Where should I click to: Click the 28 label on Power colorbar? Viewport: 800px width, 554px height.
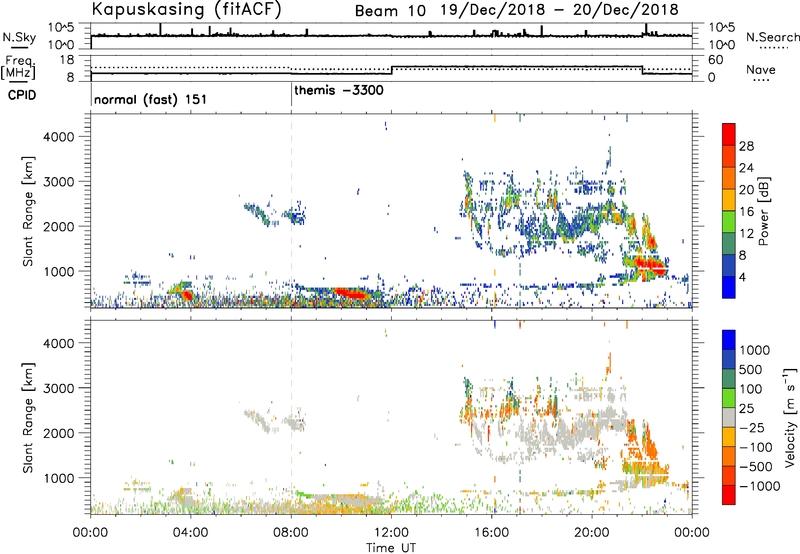tap(746, 146)
